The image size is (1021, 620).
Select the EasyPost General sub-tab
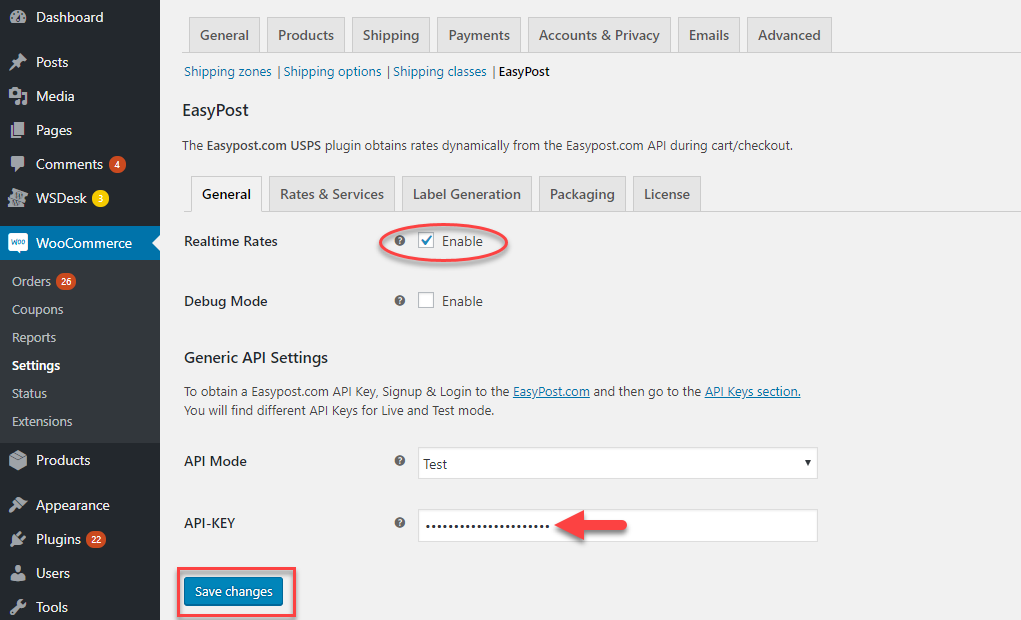click(x=227, y=194)
